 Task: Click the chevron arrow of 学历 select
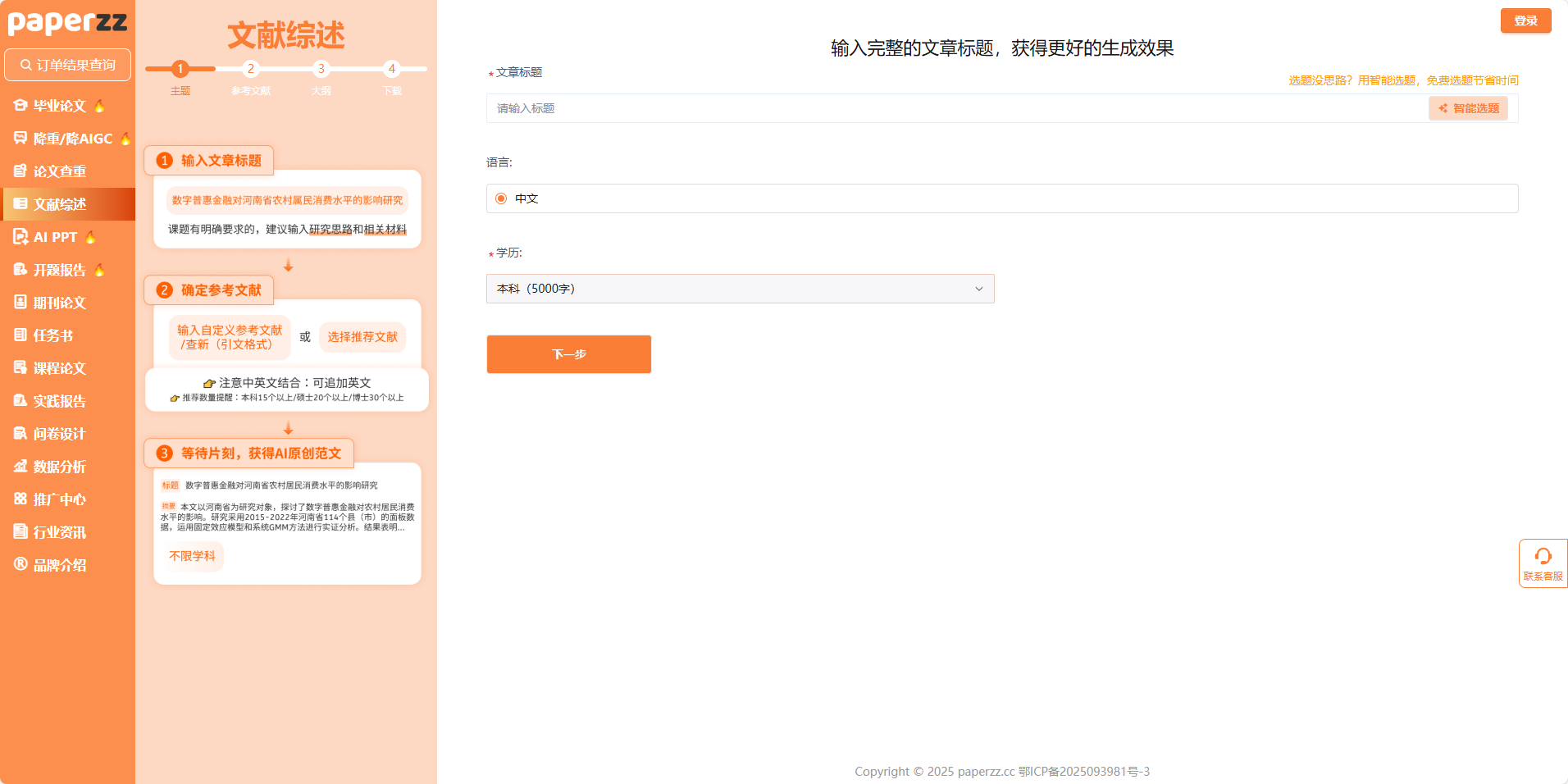click(978, 289)
